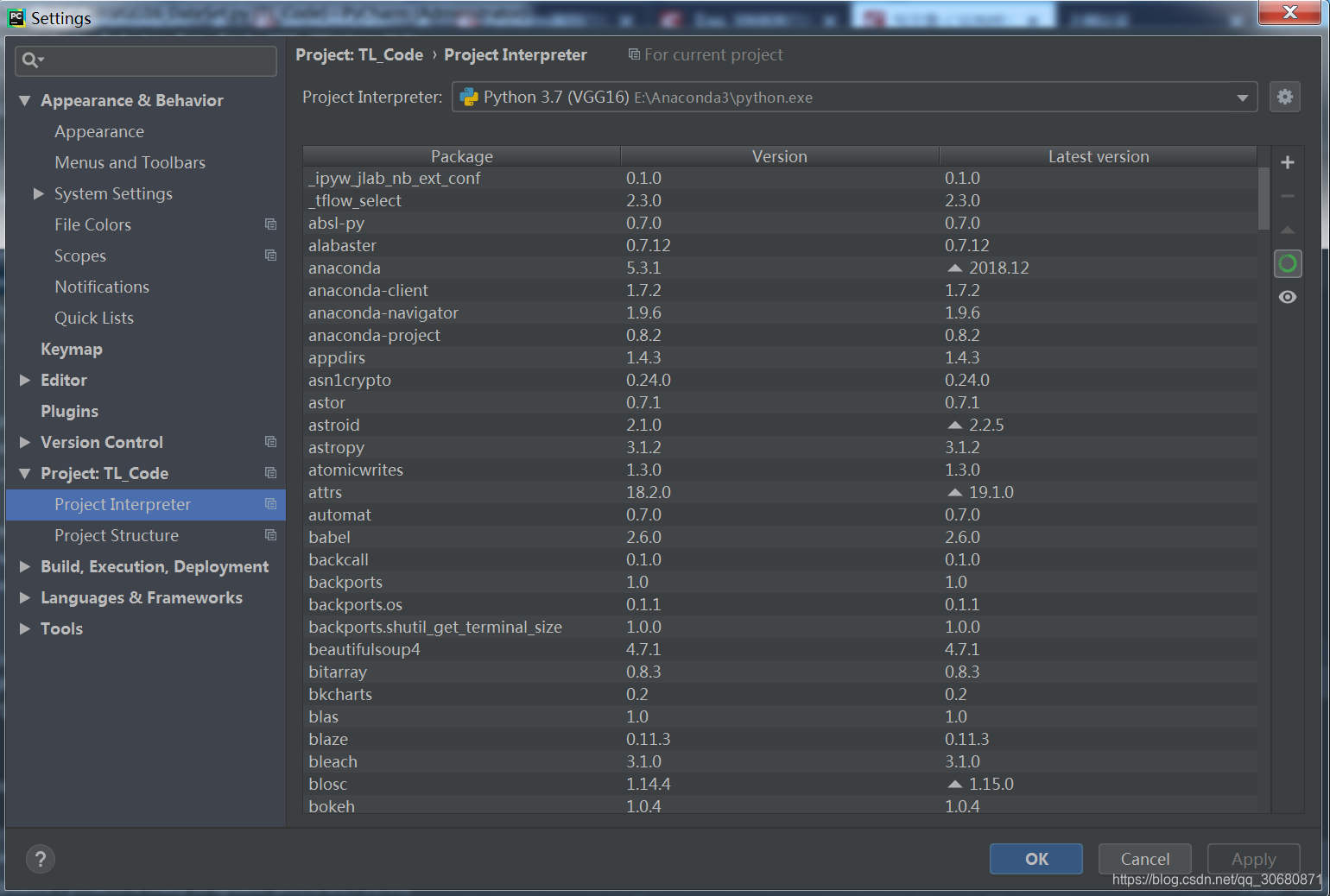Click PyCharm icon in Settings title bar
This screenshot has width=1330, height=896.
[16, 18]
